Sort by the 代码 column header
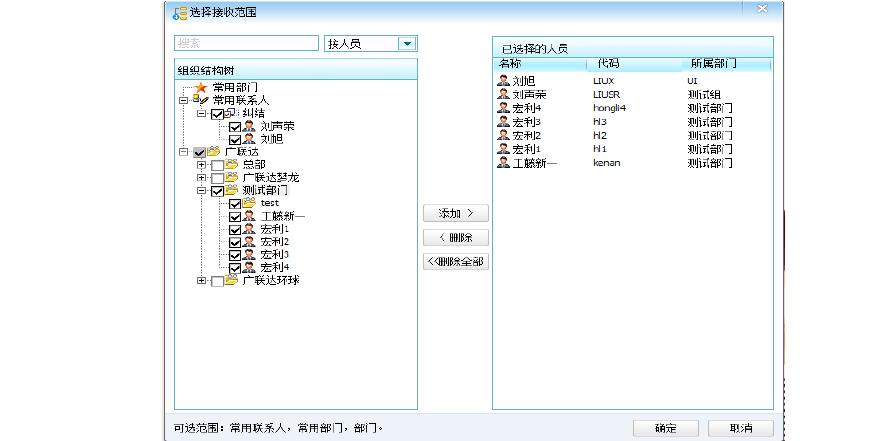The image size is (893, 441). (x=634, y=64)
